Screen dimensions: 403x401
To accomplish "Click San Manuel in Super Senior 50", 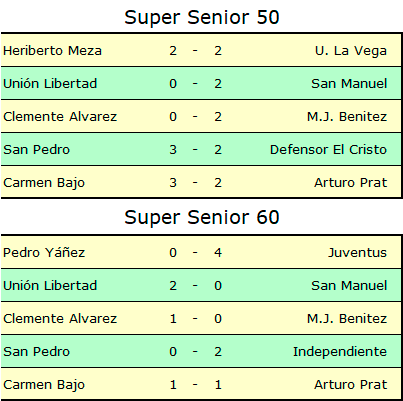I will tap(349, 83).
